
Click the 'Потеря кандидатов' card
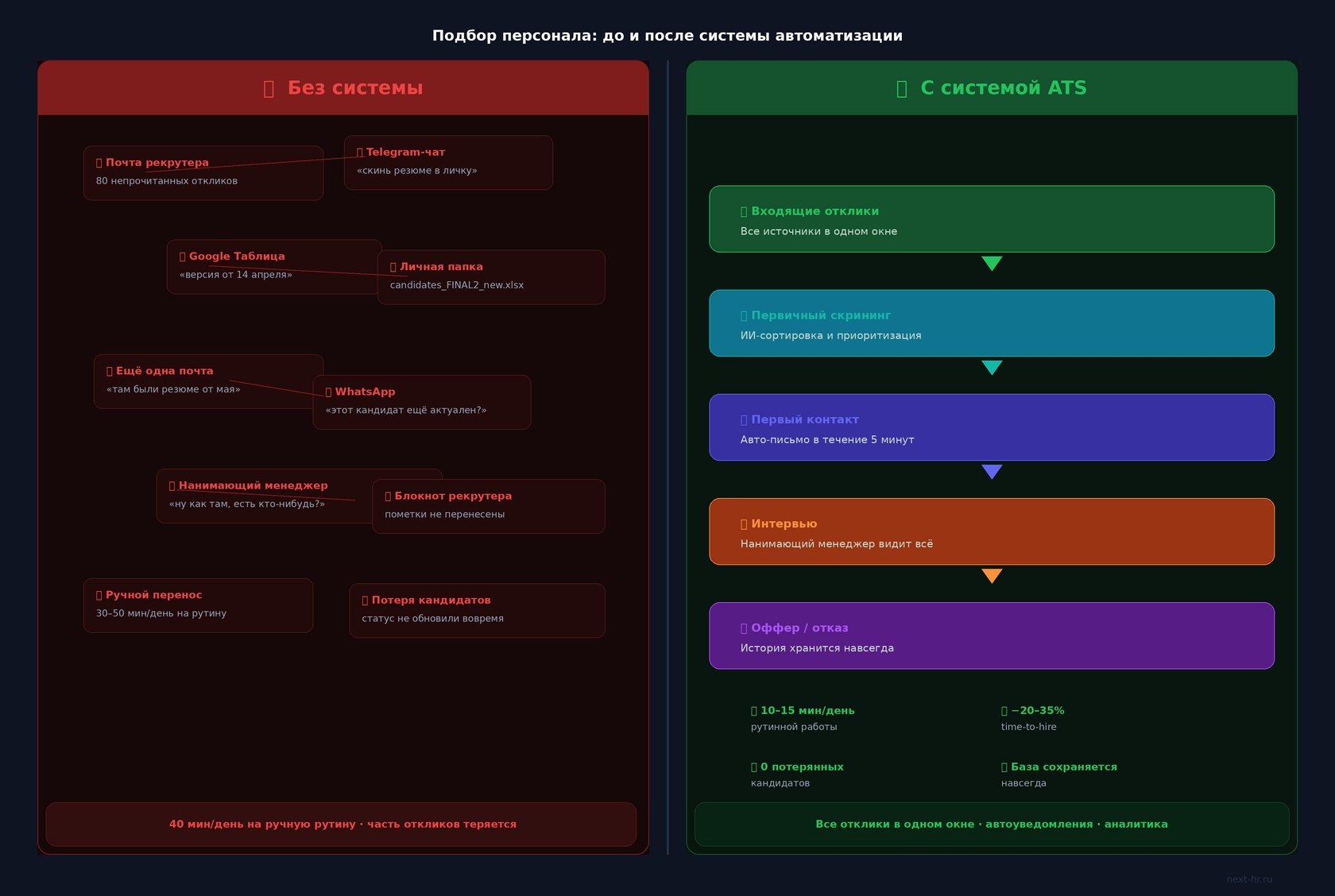coord(477,611)
